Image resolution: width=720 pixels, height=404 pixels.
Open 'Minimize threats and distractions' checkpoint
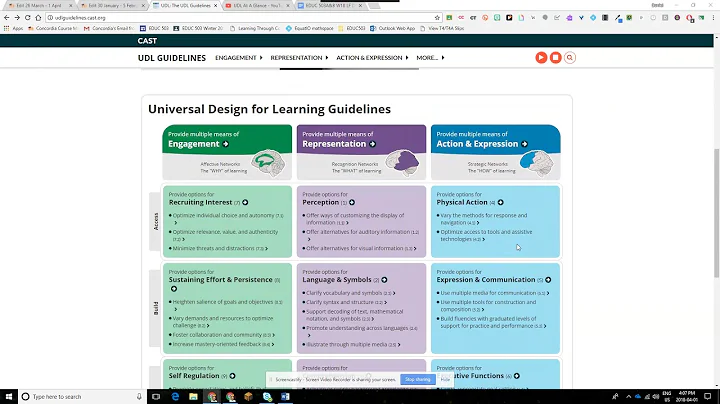tap(218, 248)
